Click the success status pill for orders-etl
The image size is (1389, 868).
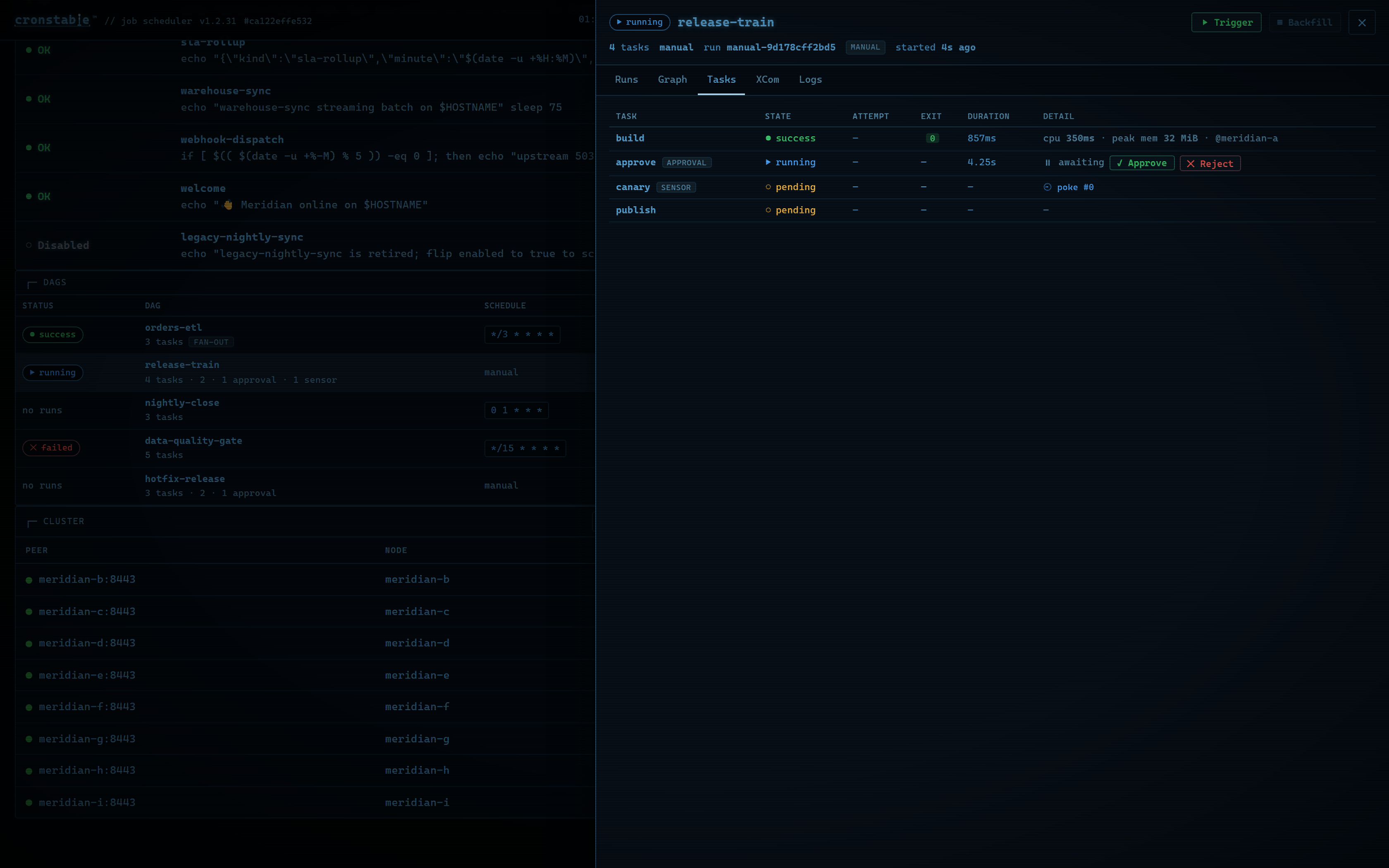(x=53, y=335)
